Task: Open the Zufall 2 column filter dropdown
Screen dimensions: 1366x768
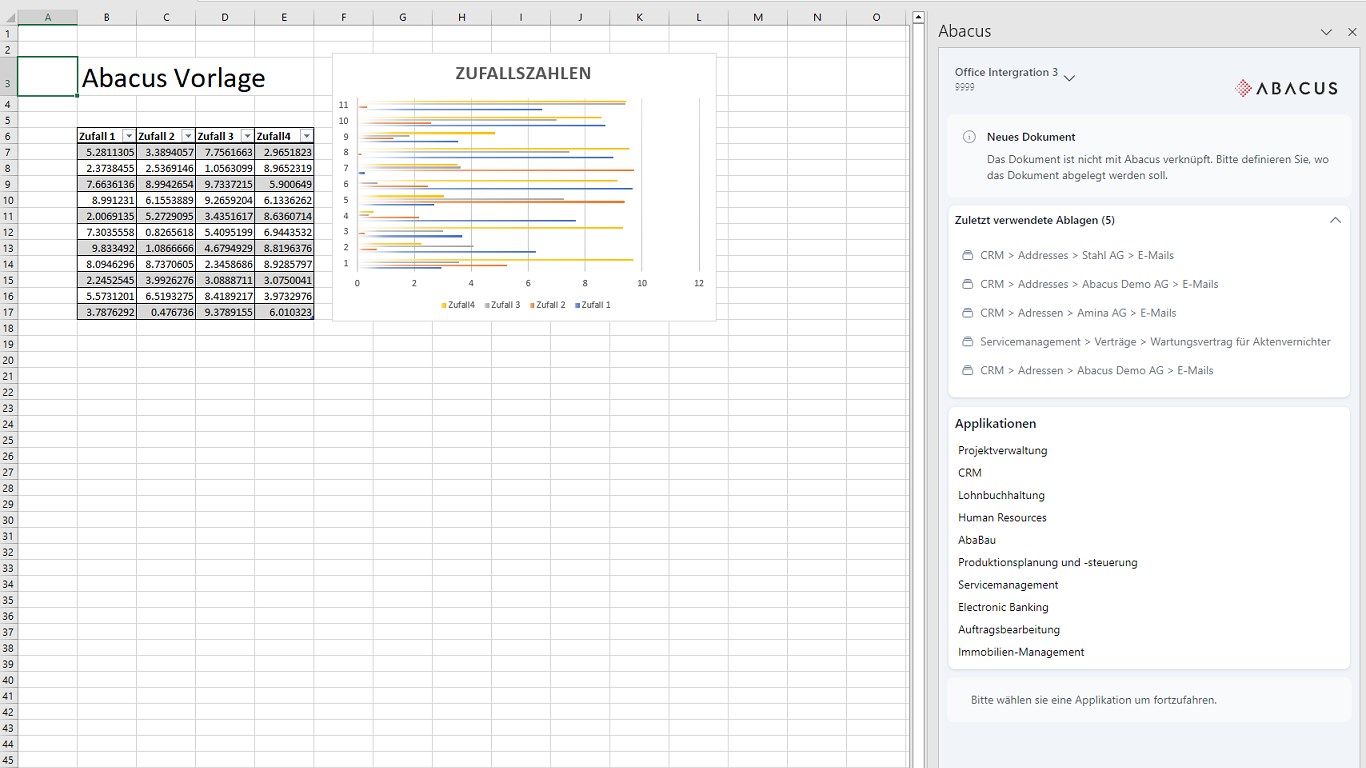Action: coord(188,136)
